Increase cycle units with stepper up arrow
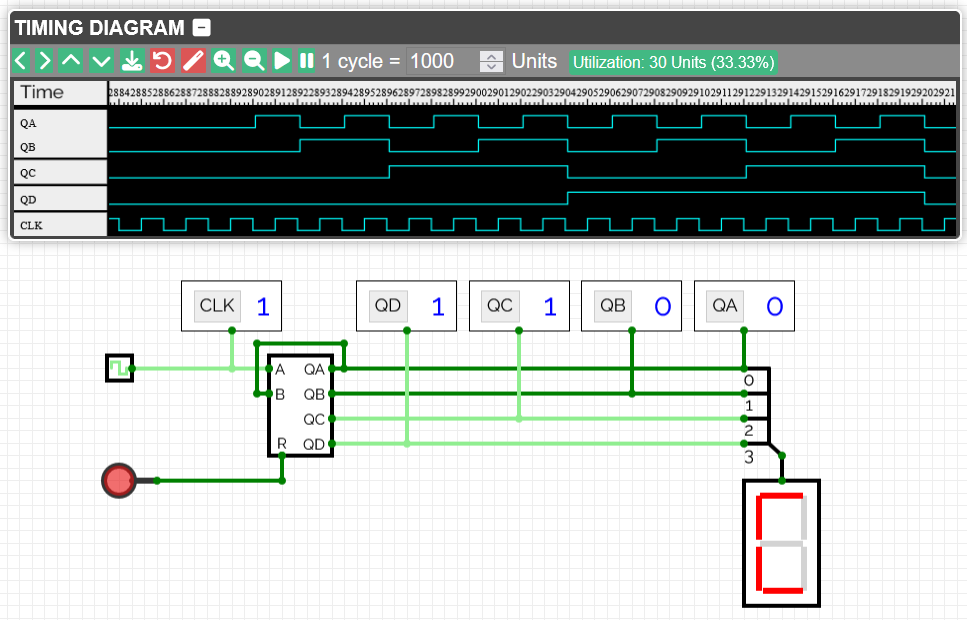 click(x=490, y=56)
